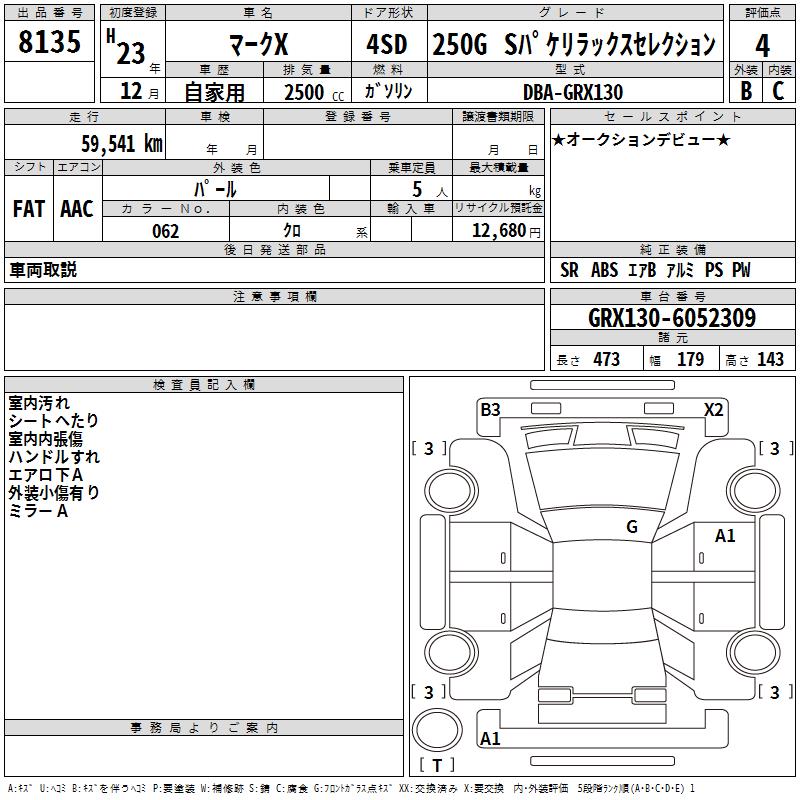The height and width of the screenshot is (800, 800).
Task: Select the [T] spare tire marker
Action: tap(436, 766)
